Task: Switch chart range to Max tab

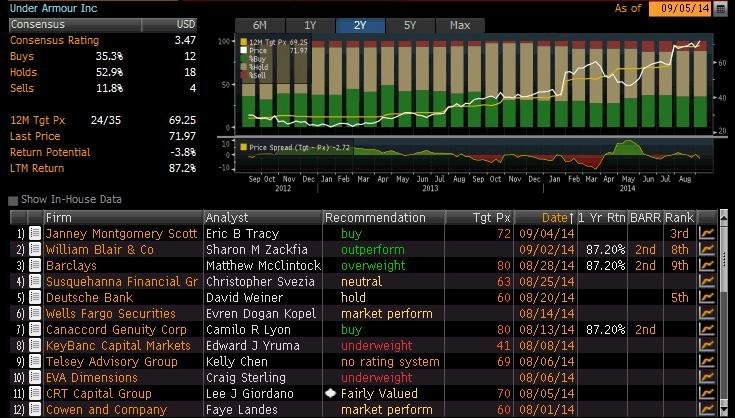Action: click(460, 25)
